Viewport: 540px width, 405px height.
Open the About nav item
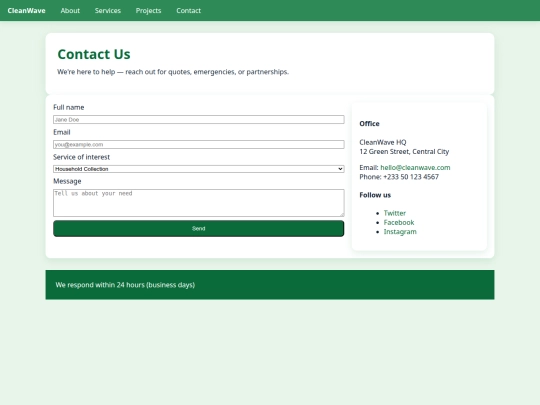tap(70, 11)
